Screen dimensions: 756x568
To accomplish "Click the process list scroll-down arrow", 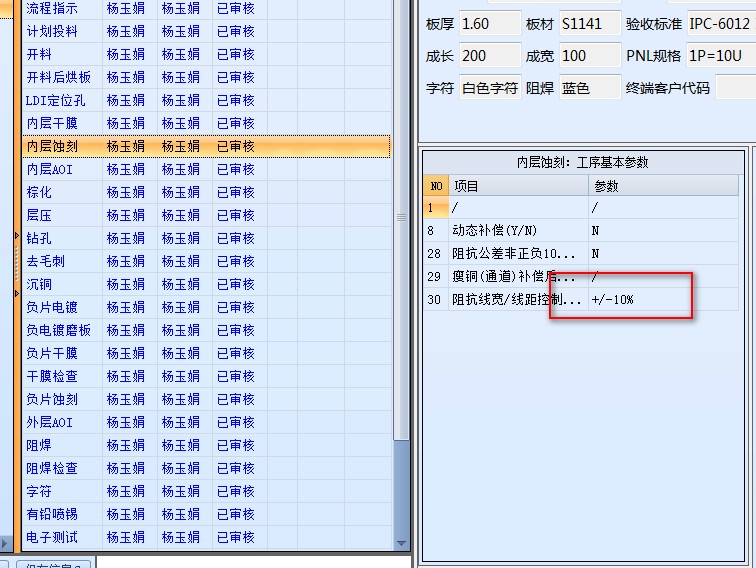I will pos(401,543).
